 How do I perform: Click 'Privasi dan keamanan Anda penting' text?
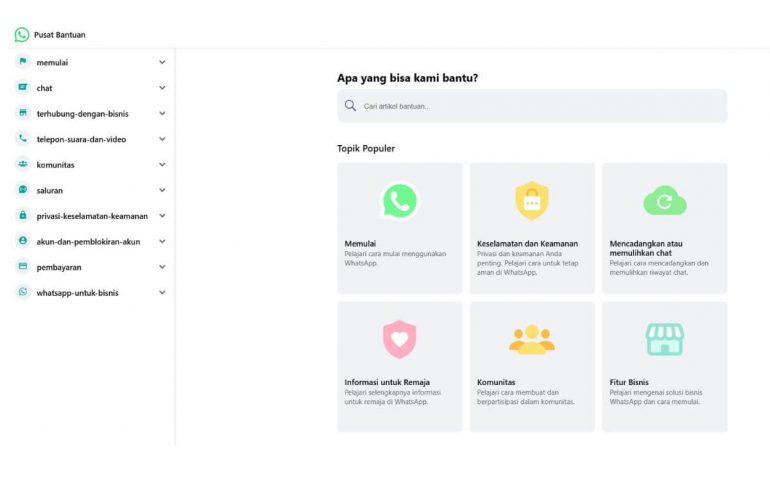pyautogui.click(x=527, y=263)
